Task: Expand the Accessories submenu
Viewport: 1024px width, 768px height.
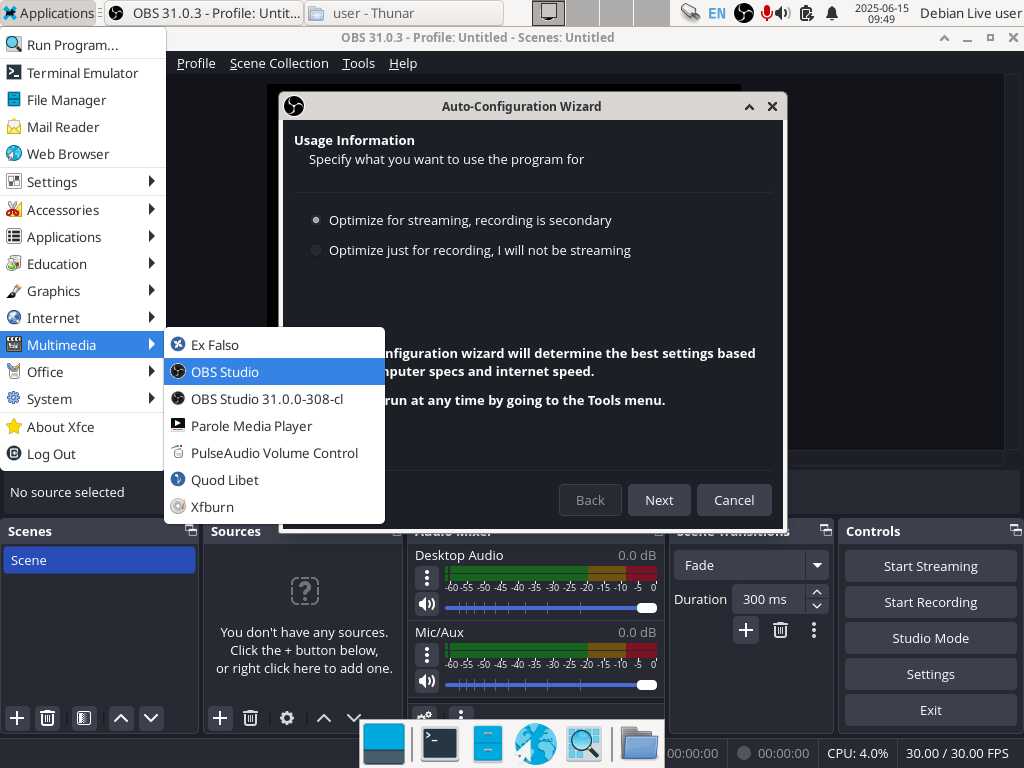Action: [x=82, y=210]
